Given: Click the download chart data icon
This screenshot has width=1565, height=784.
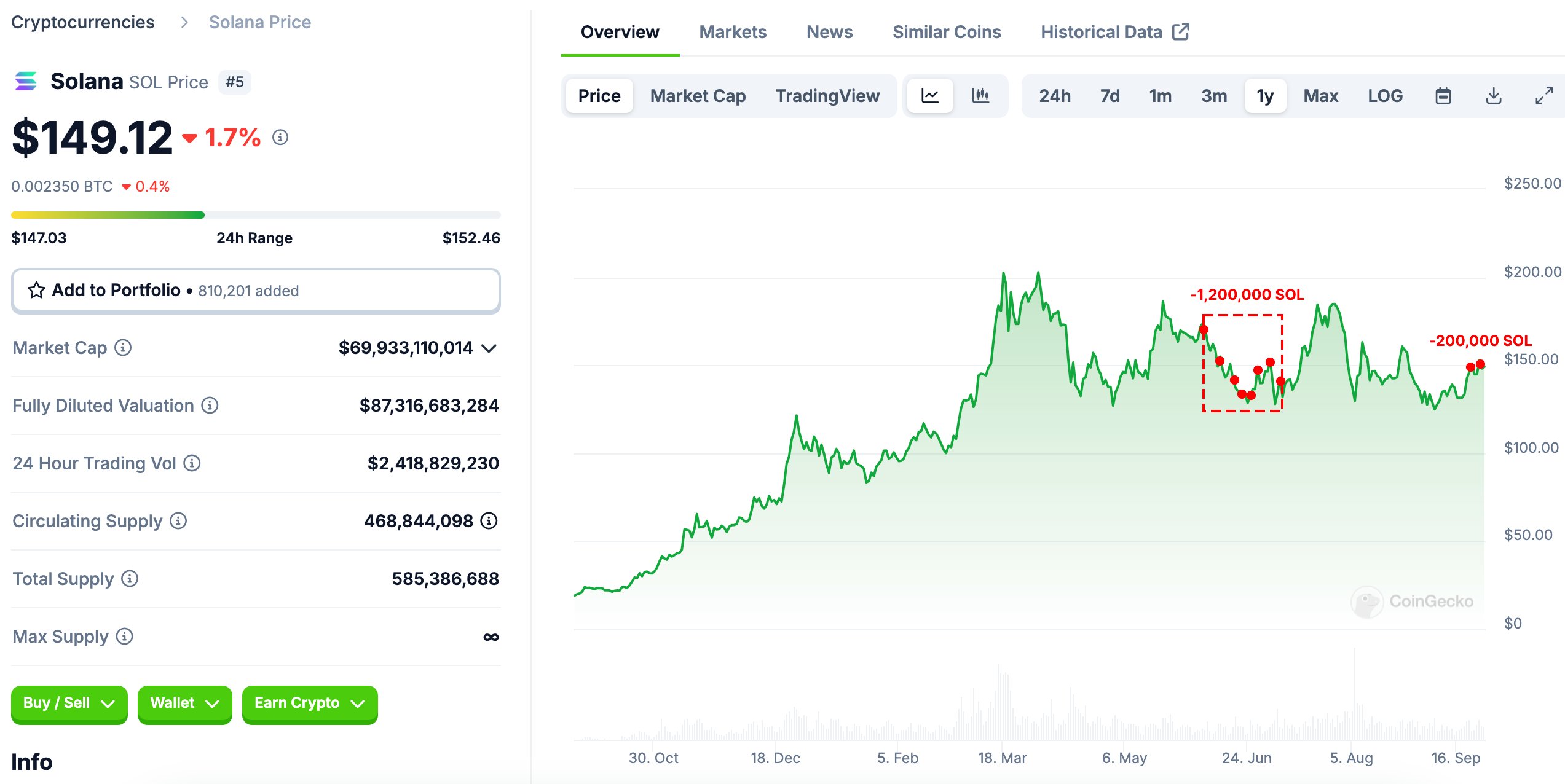Looking at the screenshot, I should 1494,96.
